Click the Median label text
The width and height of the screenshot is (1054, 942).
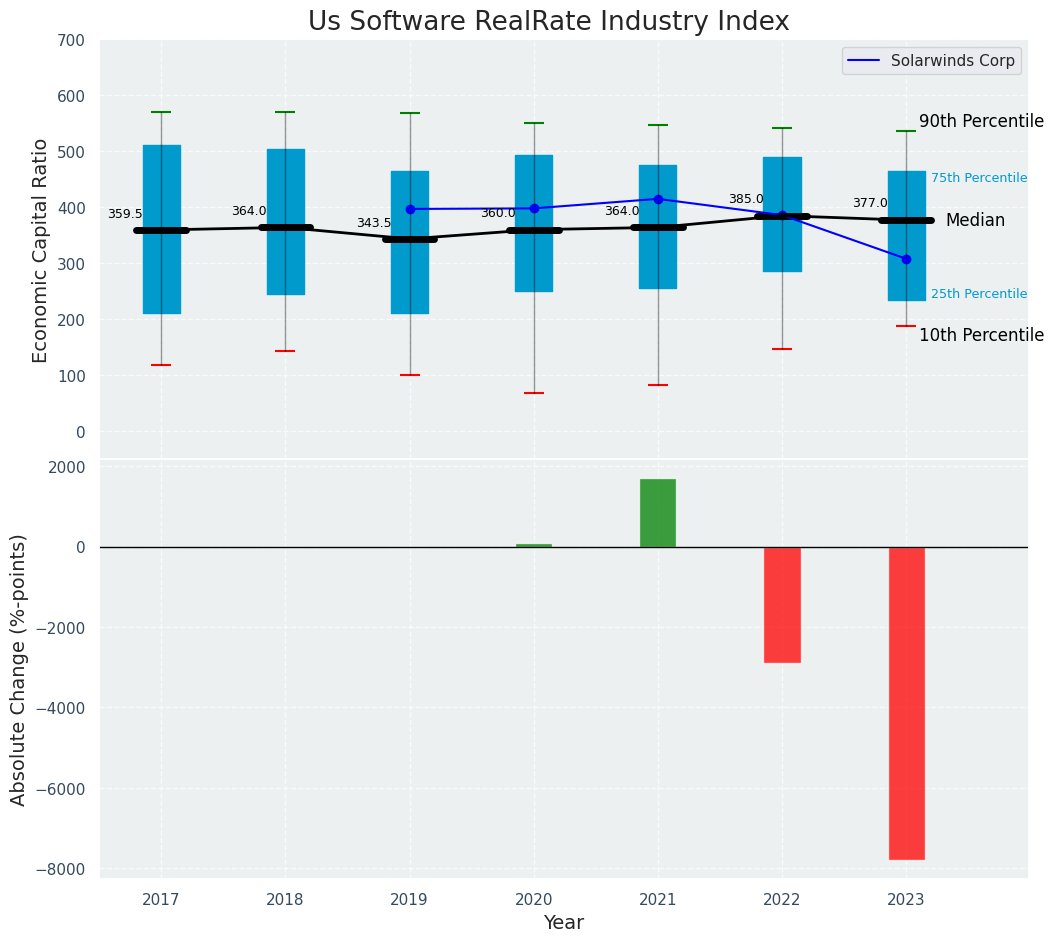tap(975, 220)
